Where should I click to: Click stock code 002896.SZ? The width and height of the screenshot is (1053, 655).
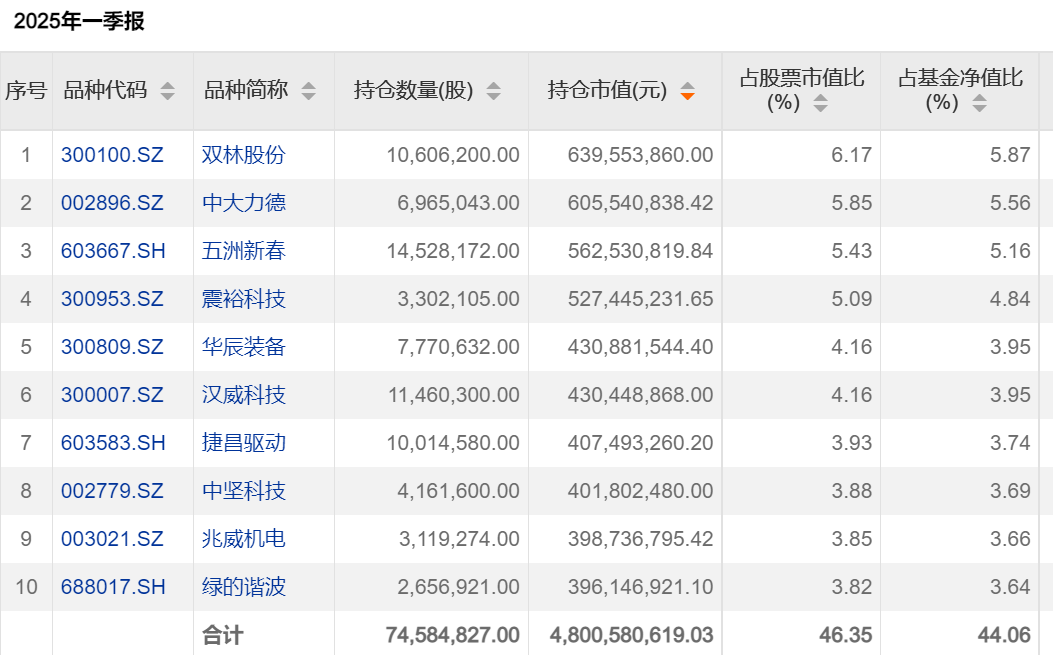pos(112,203)
